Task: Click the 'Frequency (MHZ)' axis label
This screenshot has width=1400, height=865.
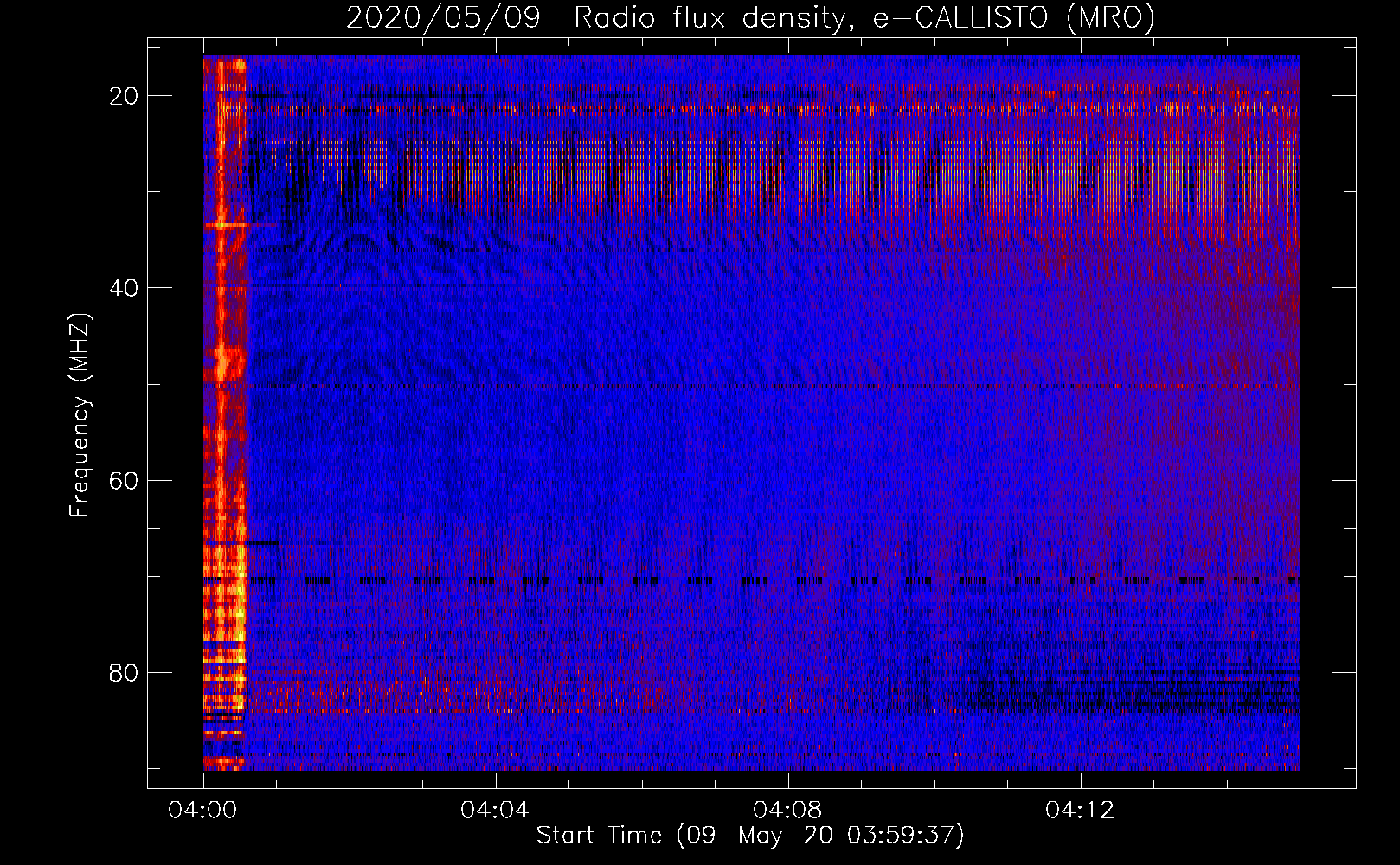Action: click(80, 415)
